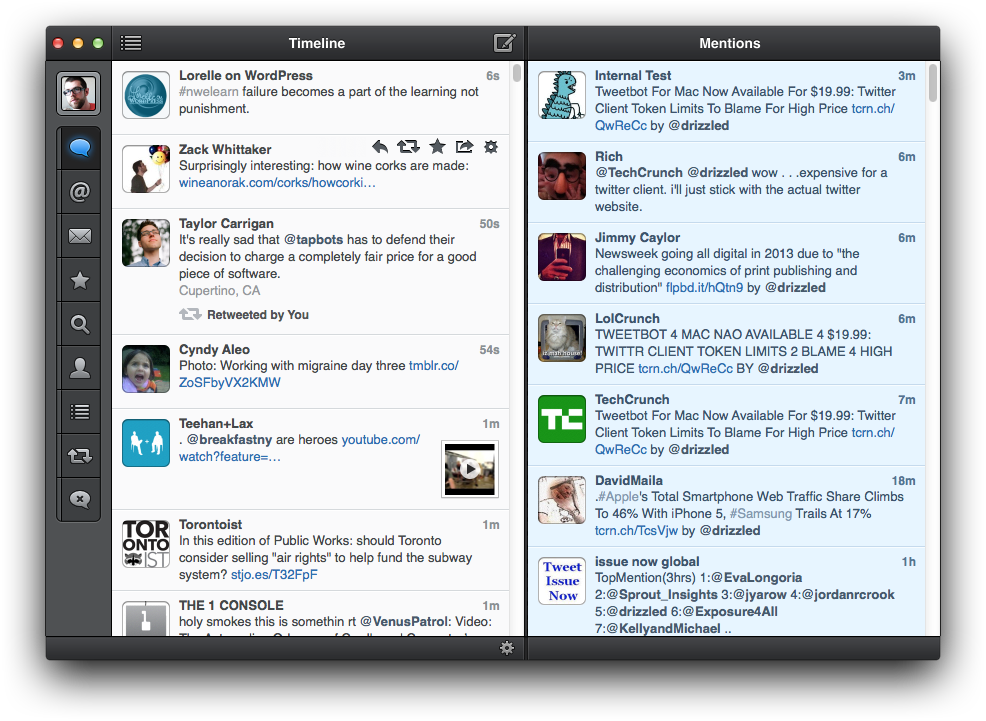Click Rich's avatar in Mentions
The image size is (986, 721).
click(x=562, y=176)
